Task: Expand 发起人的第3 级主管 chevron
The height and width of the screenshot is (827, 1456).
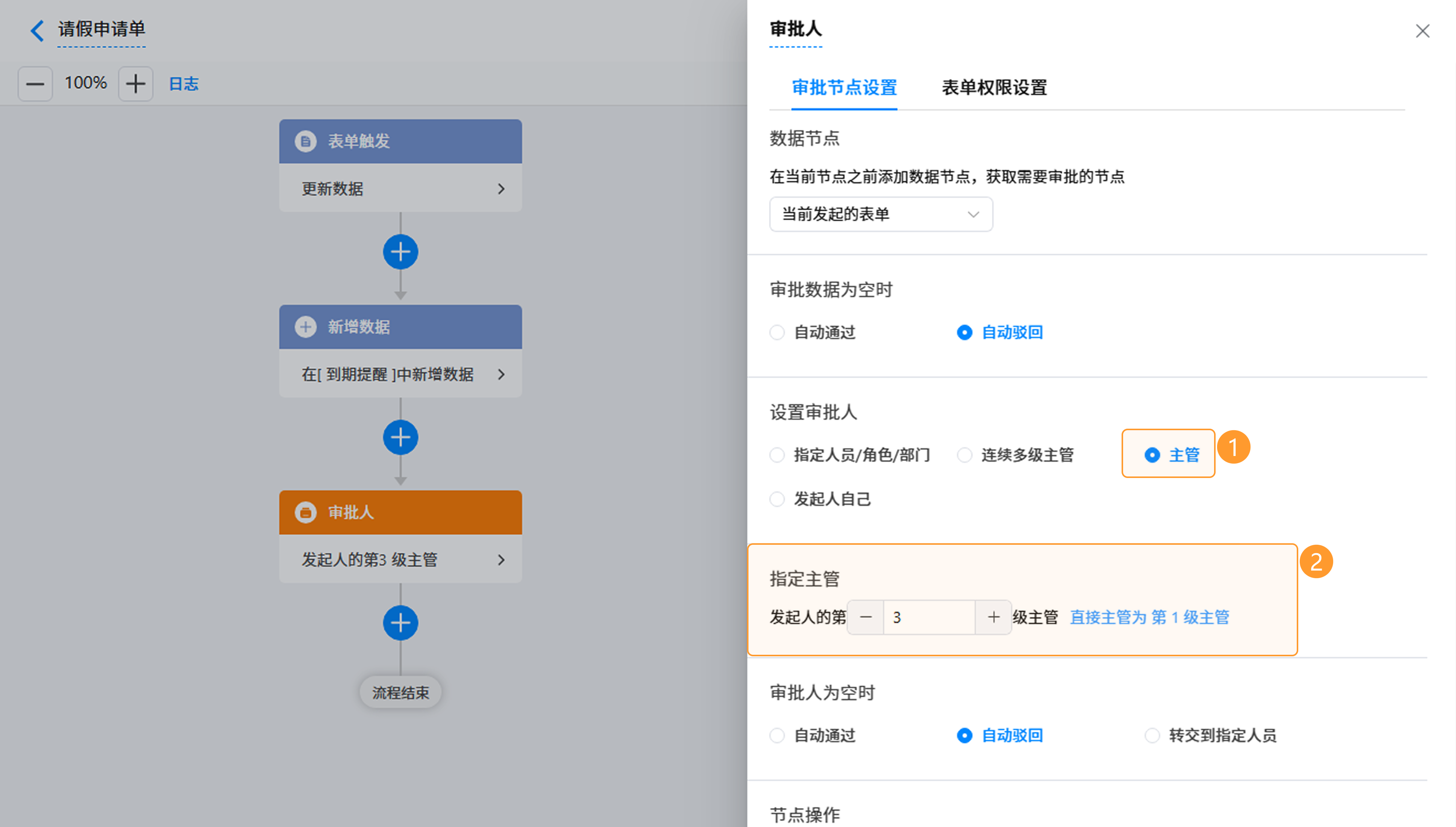Action: coord(500,560)
